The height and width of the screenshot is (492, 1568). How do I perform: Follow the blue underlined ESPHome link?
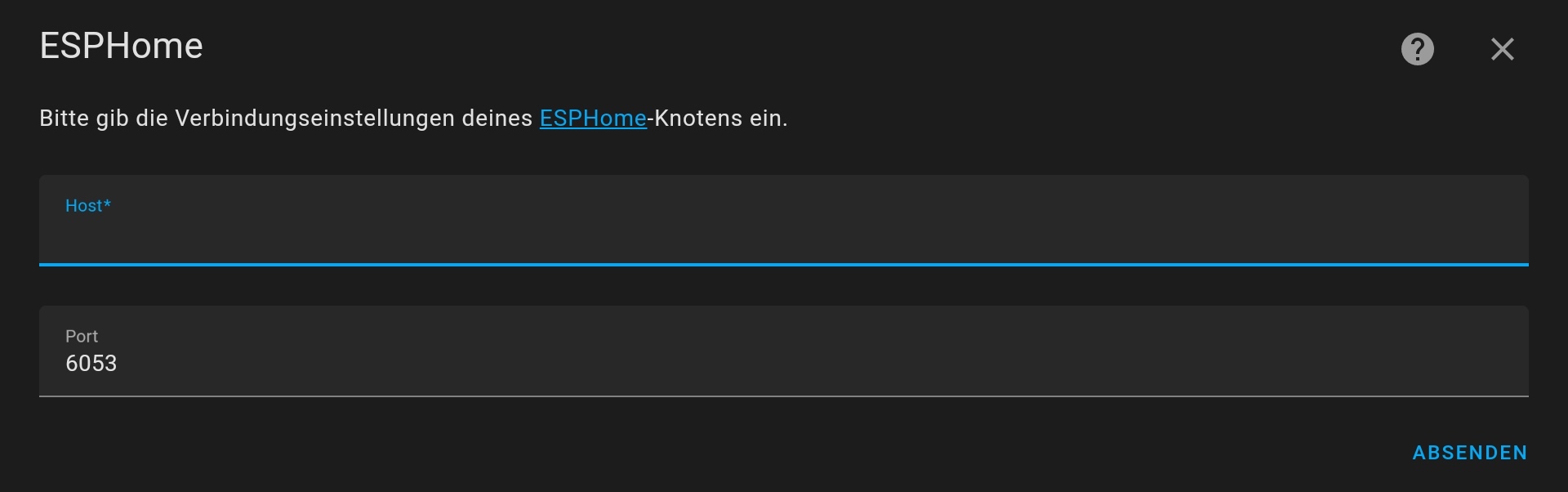tap(593, 119)
